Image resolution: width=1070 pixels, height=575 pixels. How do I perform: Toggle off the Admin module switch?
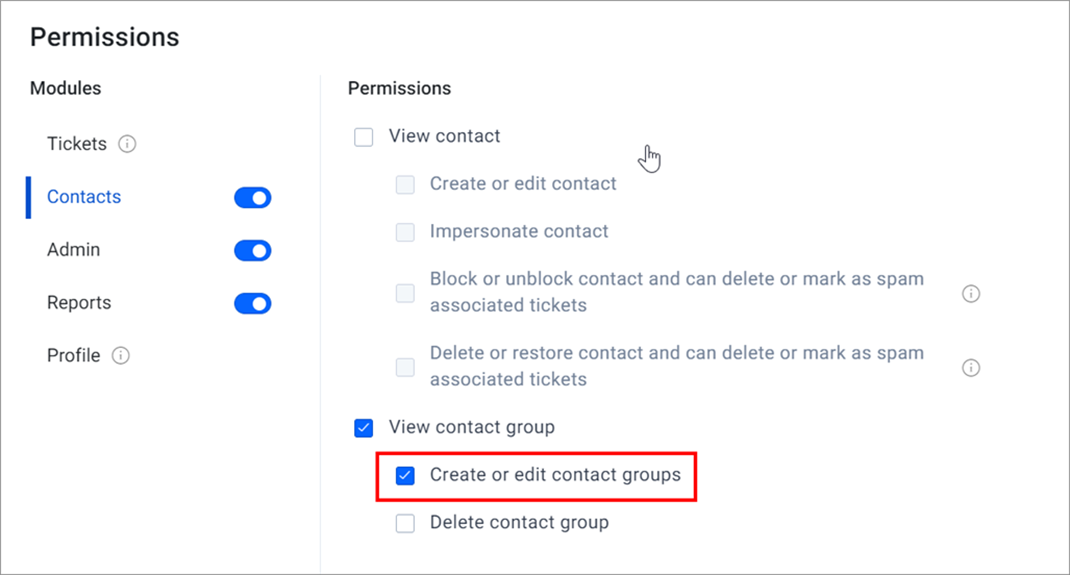[252, 250]
